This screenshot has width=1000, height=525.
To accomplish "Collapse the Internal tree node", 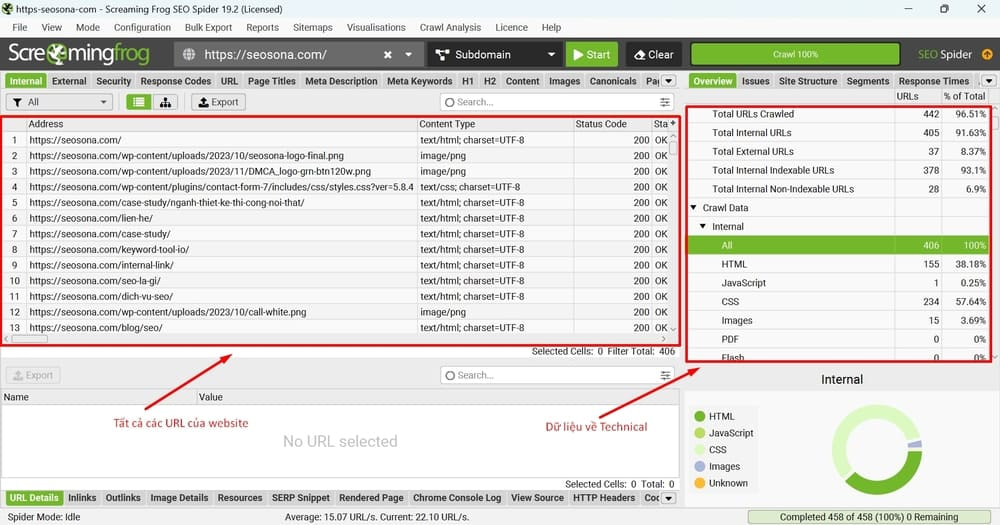I will click(703, 226).
